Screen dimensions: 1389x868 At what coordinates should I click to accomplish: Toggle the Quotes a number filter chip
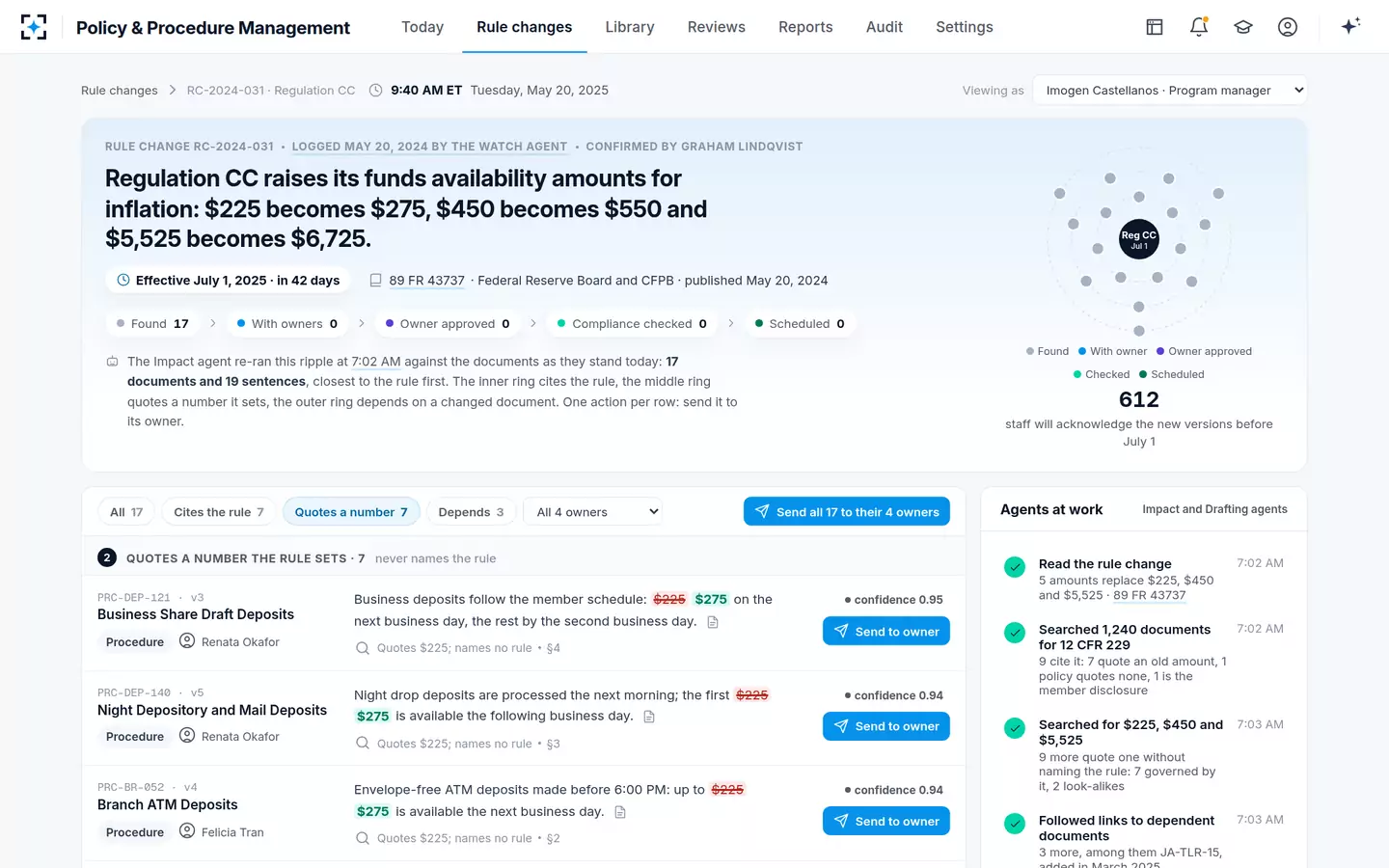click(351, 512)
